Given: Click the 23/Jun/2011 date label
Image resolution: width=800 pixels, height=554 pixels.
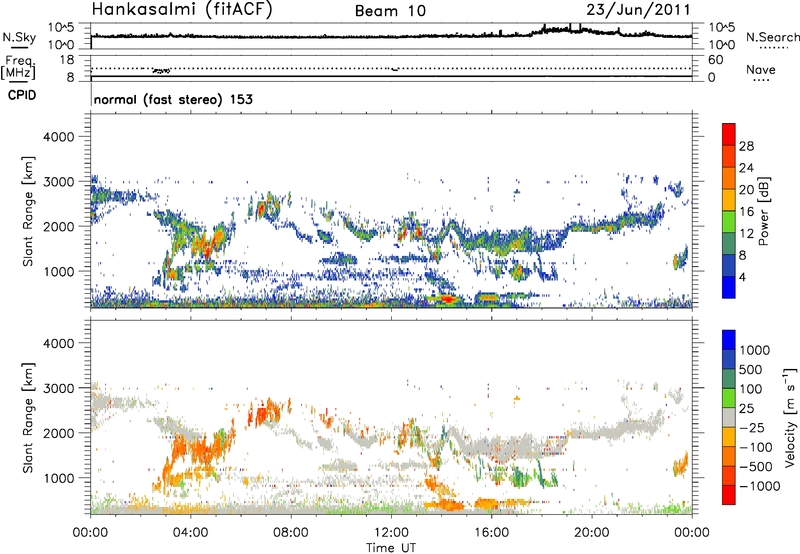Looking at the screenshot, I should coord(638,10).
